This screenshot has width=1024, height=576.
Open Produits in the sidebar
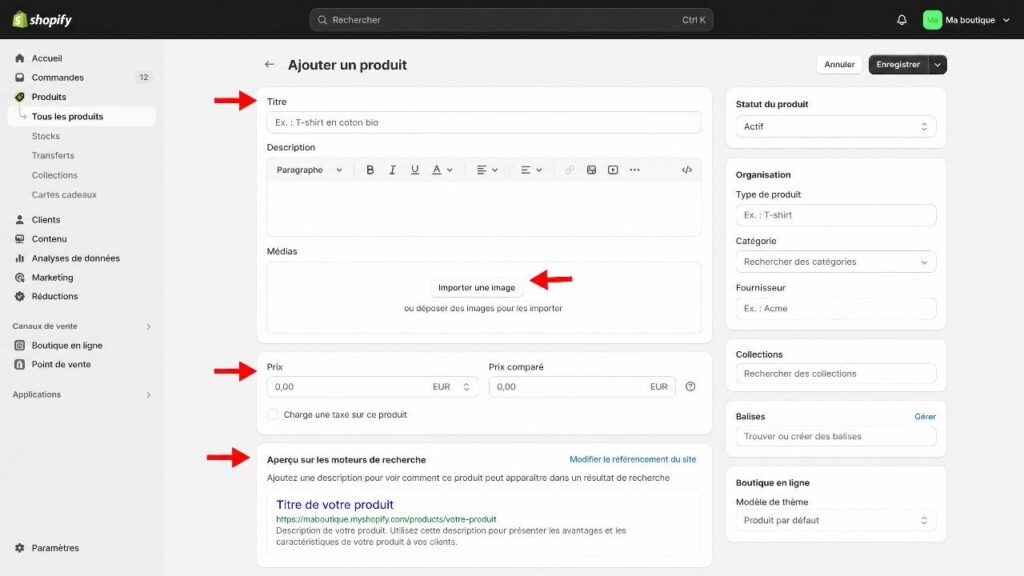(x=48, y=97)
